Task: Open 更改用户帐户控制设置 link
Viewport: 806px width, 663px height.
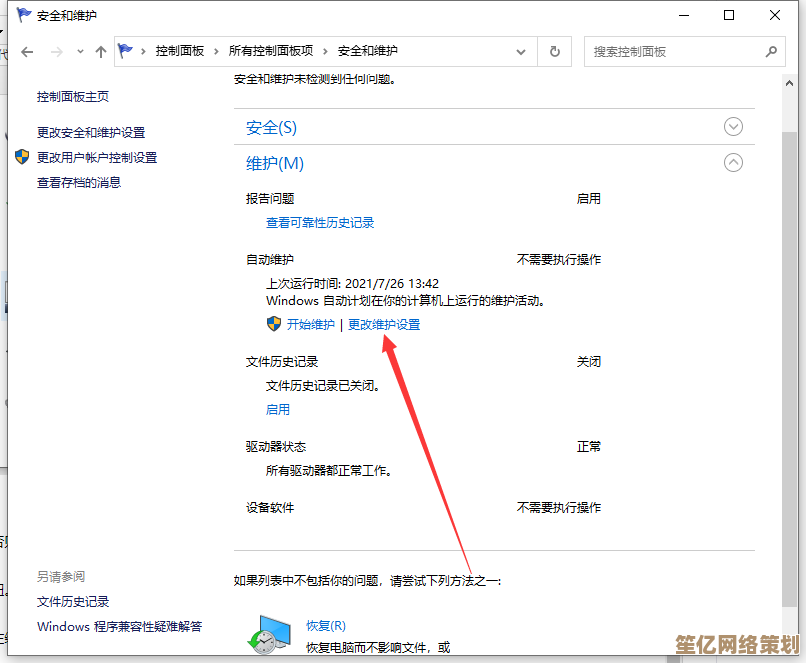Action: coord(97,157)
